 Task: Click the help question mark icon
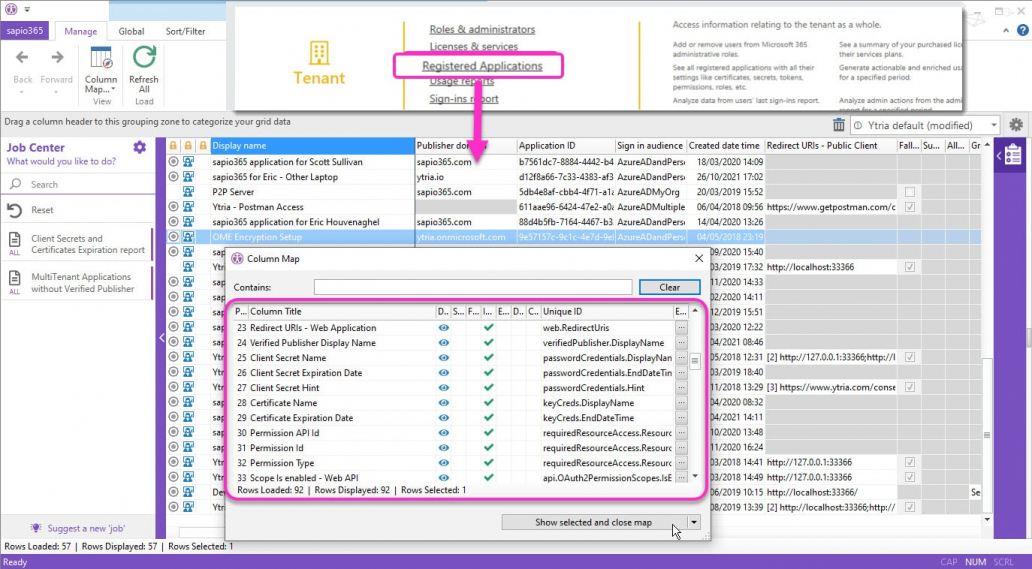[1022, 30]
